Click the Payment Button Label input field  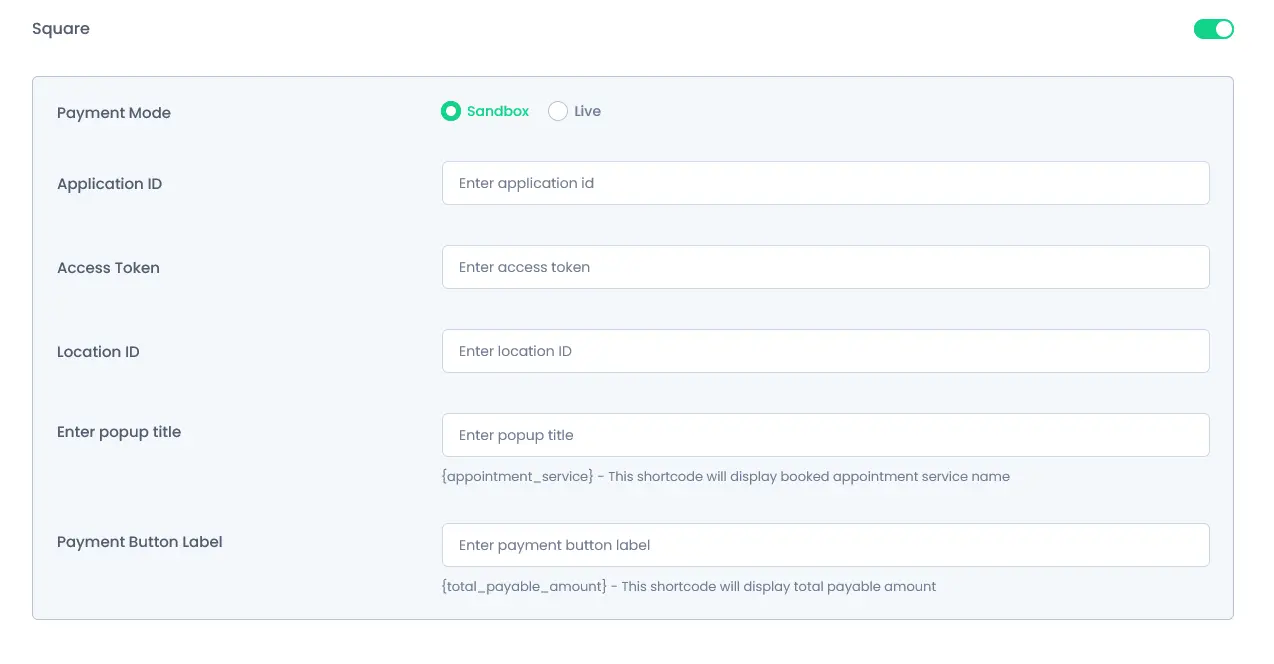click(826, 545)
